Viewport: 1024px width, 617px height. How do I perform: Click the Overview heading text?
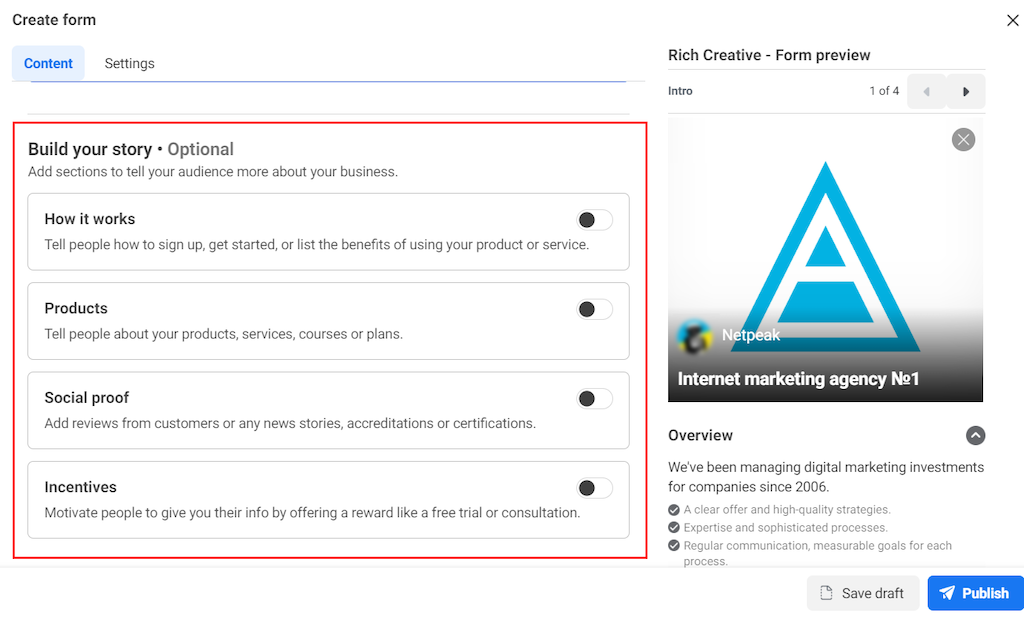click(700, 435)
